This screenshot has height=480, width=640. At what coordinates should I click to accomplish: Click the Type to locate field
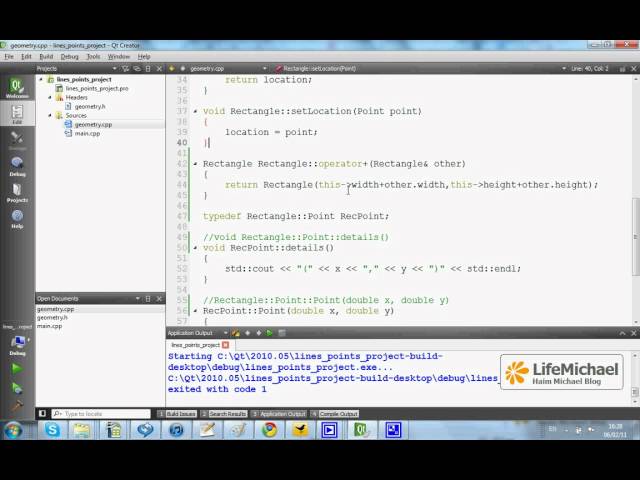click(101, 414)
